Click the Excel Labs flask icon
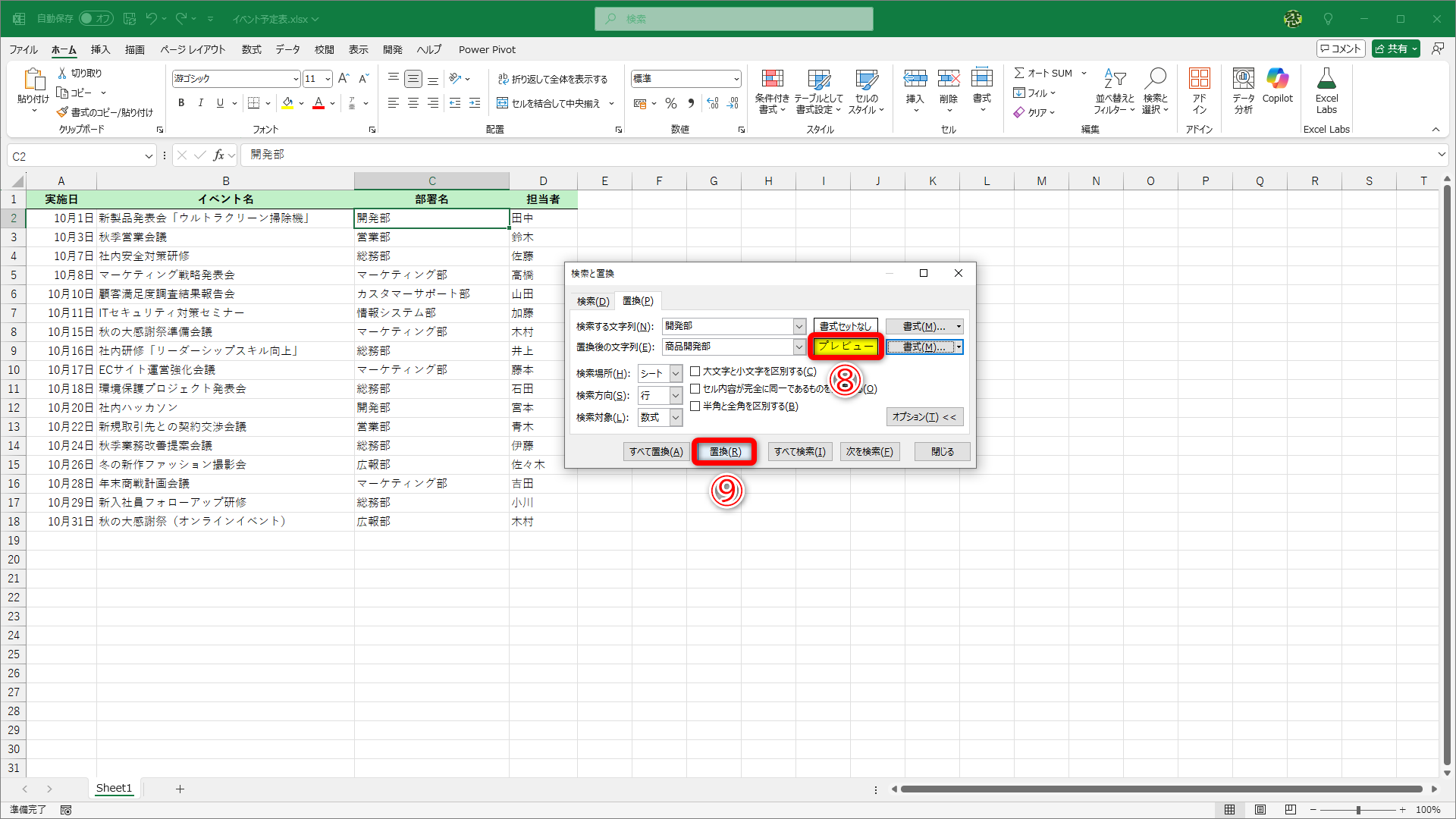Image resolution: width=1456 pixels, height=819 pixels. (x=1326, y=79)
